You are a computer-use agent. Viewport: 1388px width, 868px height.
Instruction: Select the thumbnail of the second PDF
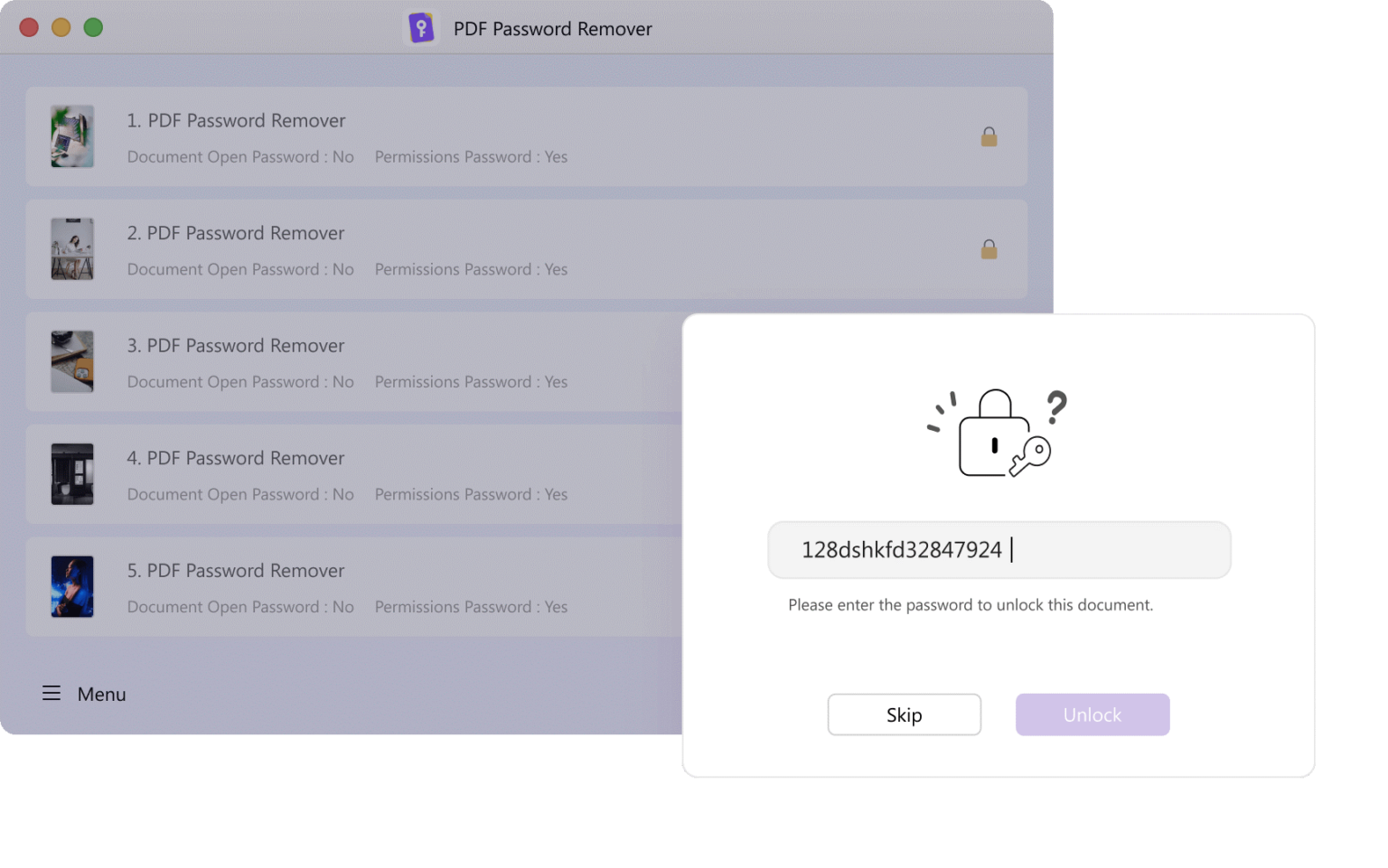click(x=72, y=249)
